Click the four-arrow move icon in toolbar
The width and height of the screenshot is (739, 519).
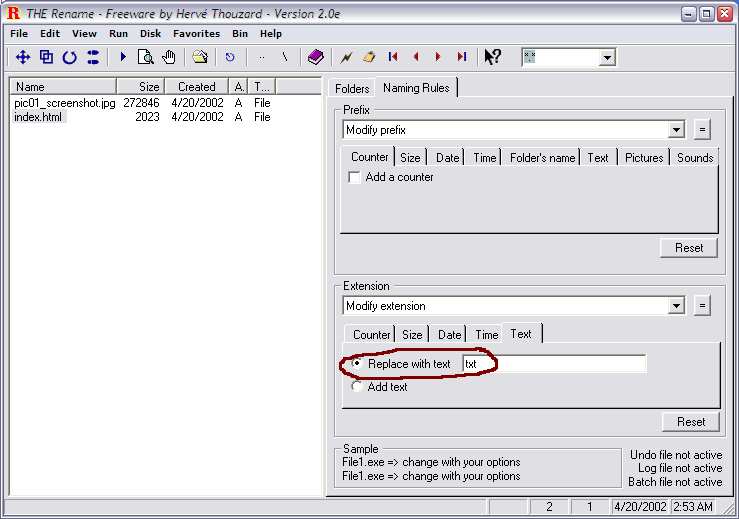pos(23,58)
